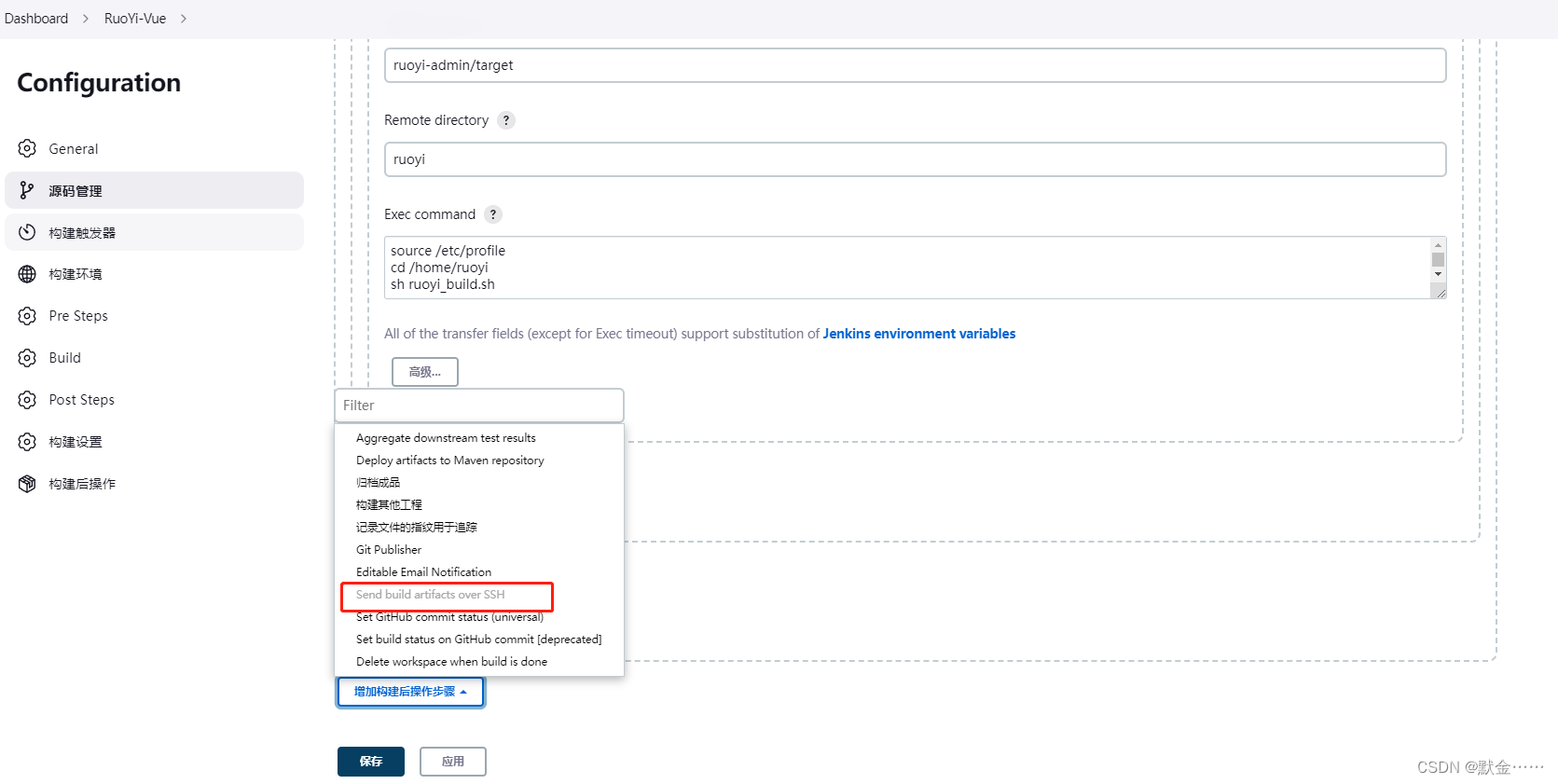The image size is (1558, 784).
Task: Click the 构建后操作 cube icon
Action: click(27, 484)
